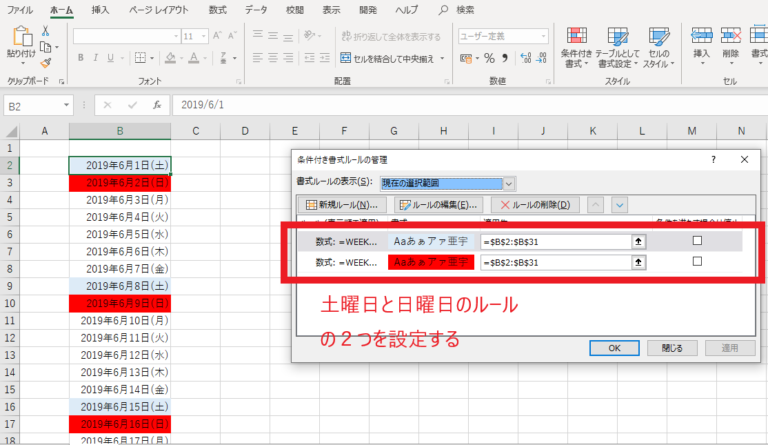Image resolution: width=768 pixels, height=445 pixels.
Task: Click the align text left icon
Action: point(258,58)
